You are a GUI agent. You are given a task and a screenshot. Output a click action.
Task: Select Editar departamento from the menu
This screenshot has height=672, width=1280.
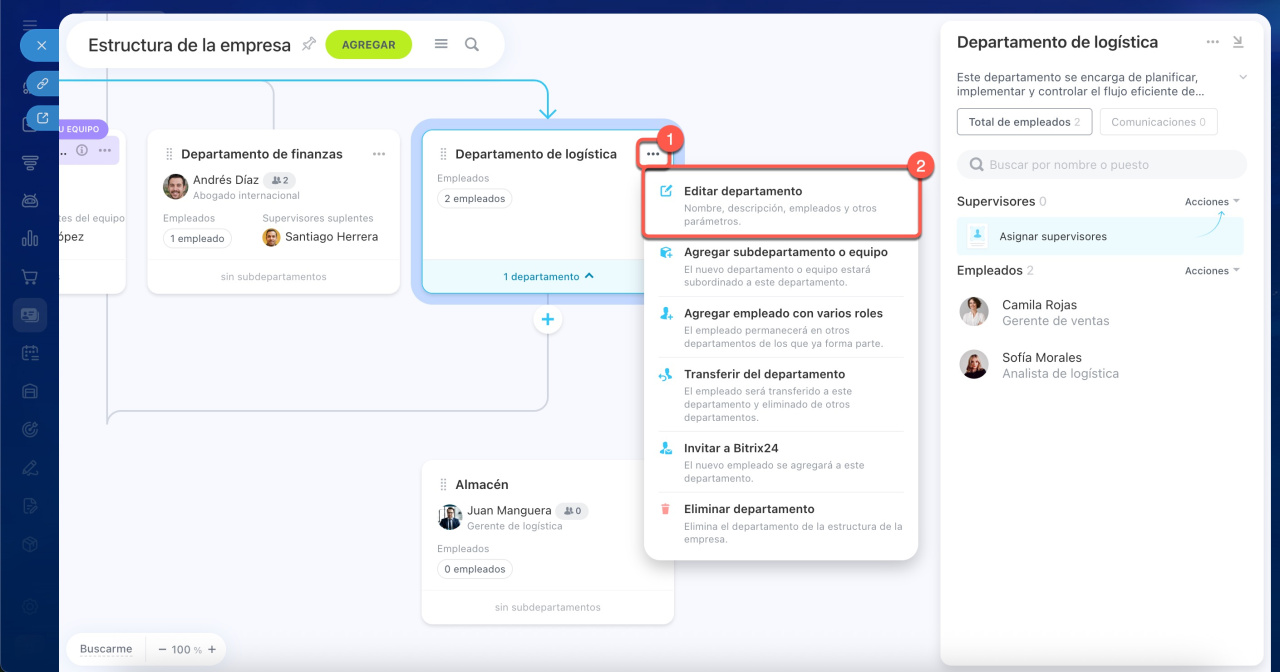742,191
